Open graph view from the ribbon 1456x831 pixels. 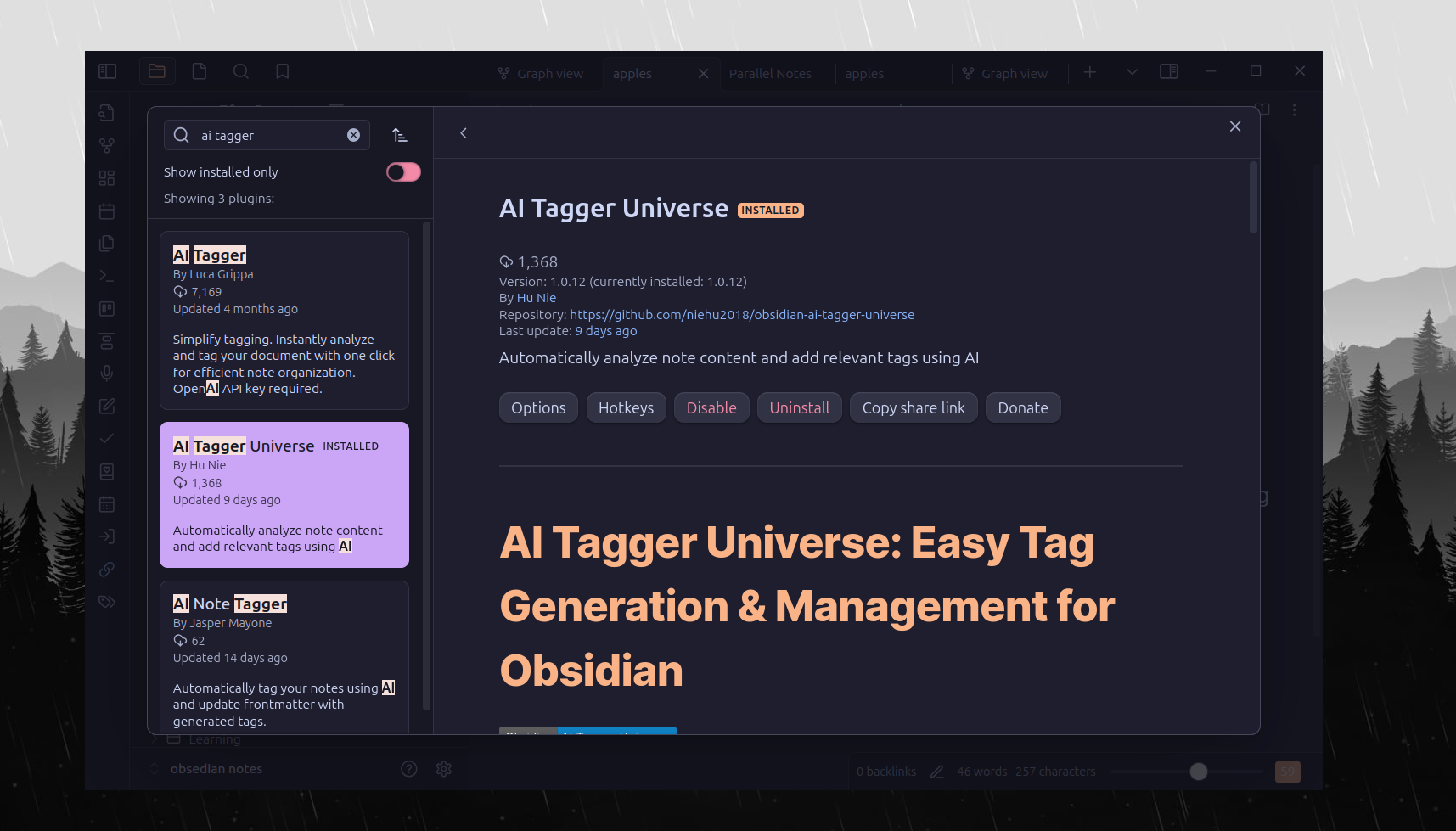pyautogui.click(x=107, y=145)
